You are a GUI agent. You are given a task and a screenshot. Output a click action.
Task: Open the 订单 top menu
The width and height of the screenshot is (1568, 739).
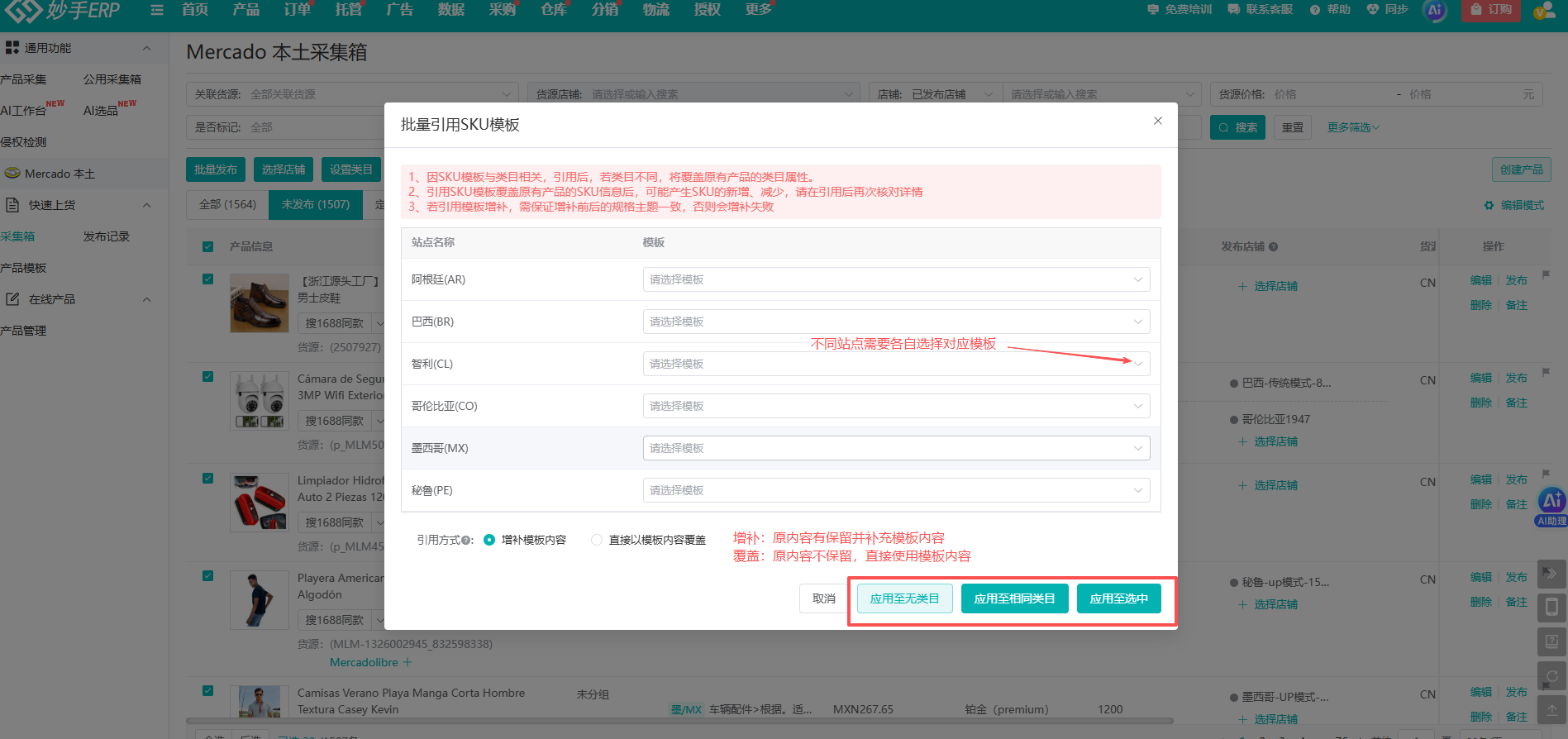[298, 10]
